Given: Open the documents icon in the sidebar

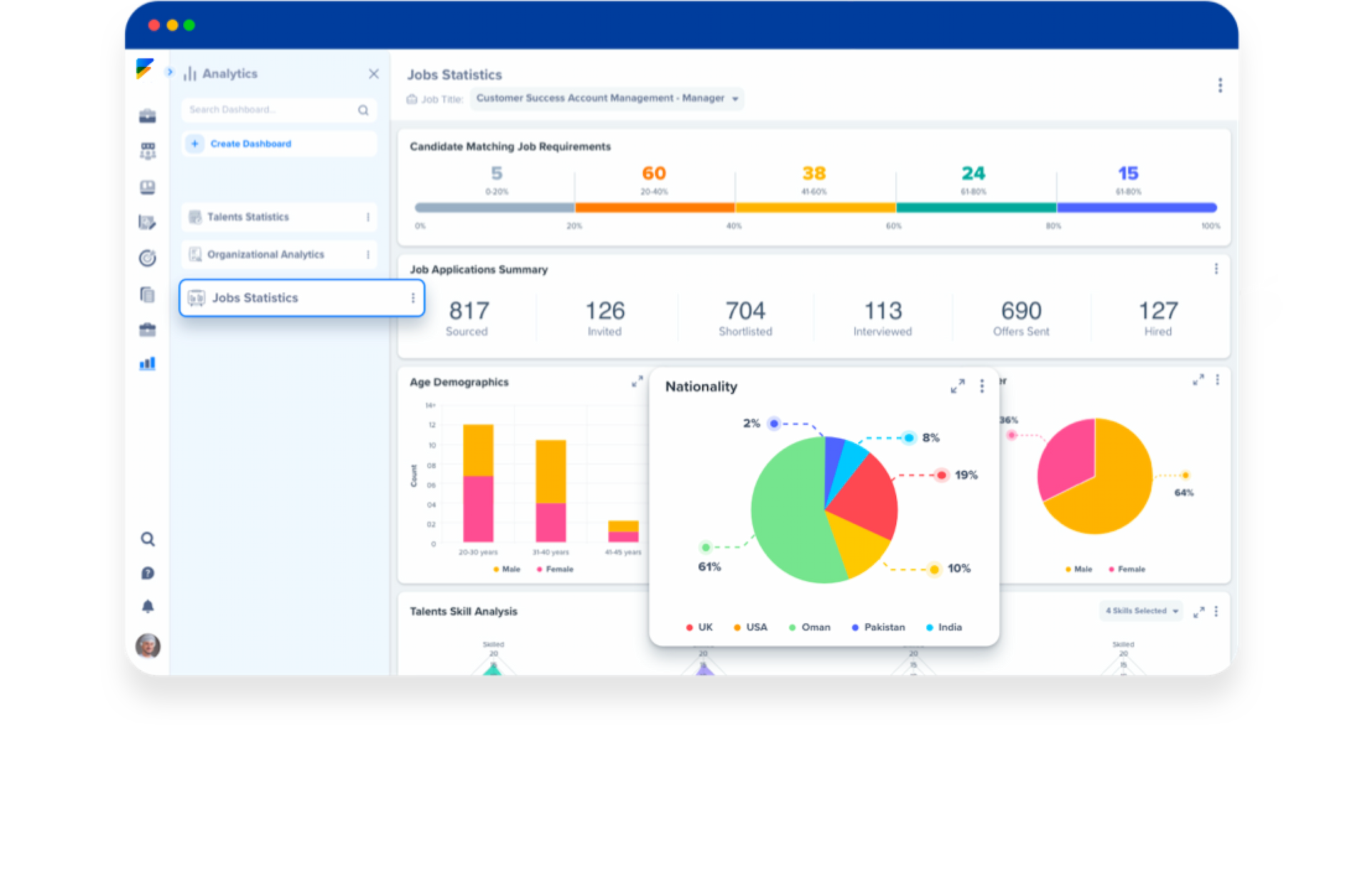Looking at the screenshot, I should pyautogui.click(x=147, y=294).
